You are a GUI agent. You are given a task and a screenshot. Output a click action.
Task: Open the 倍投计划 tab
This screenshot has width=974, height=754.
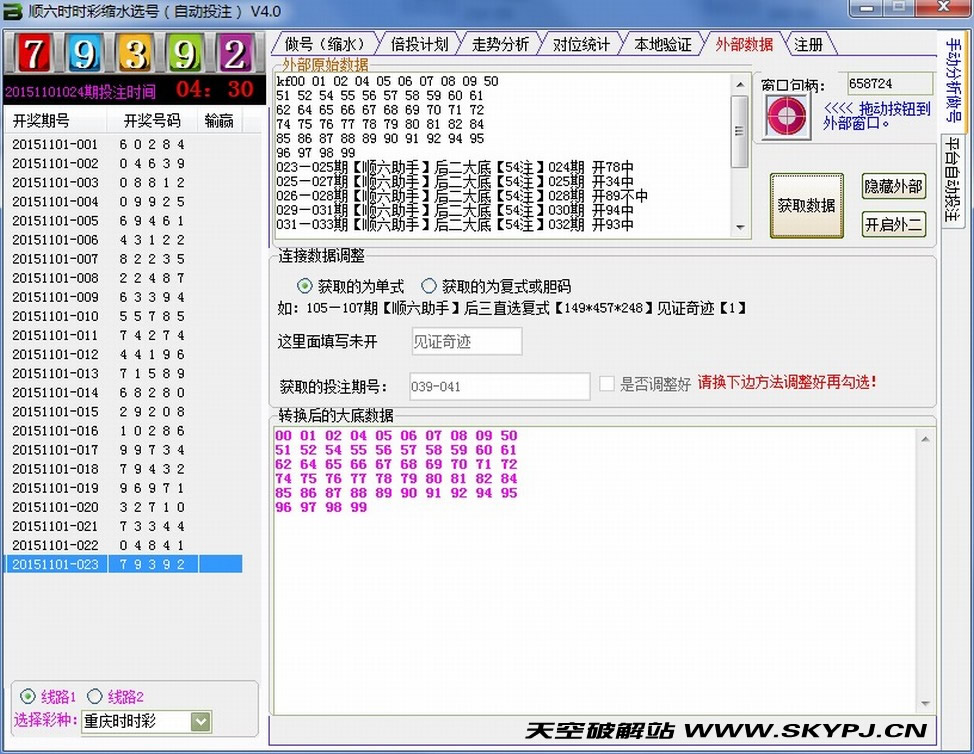419,45
